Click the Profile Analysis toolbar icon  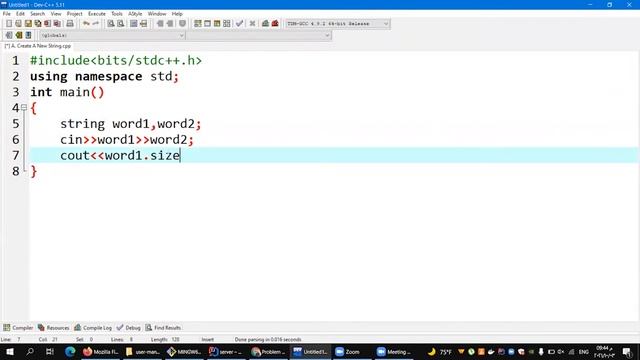[x=265, y=24]
